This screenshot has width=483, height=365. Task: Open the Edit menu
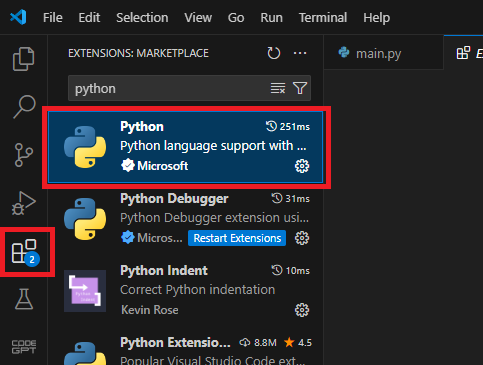point(89,18)
